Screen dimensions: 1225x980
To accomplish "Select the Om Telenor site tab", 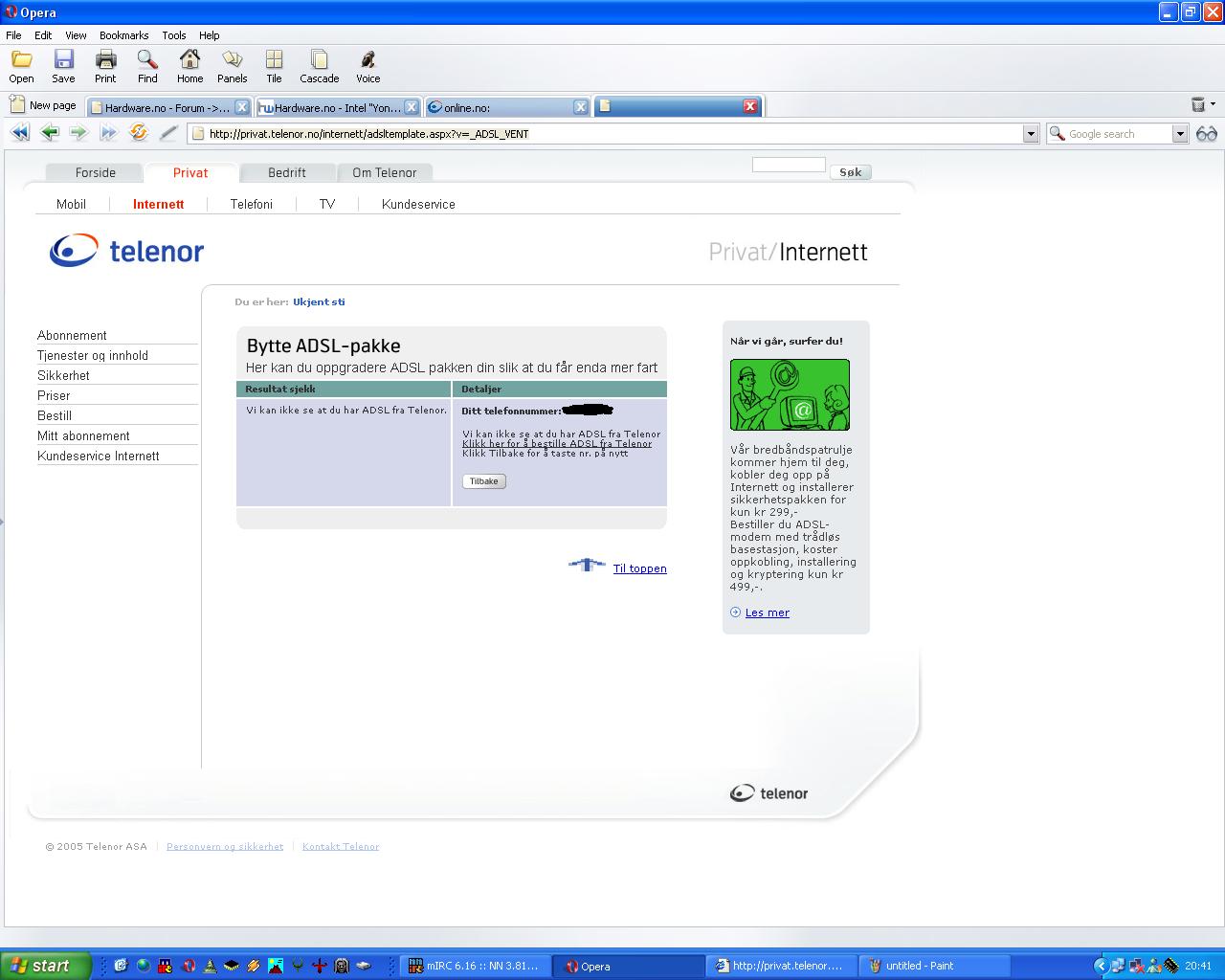I will 385,172.
